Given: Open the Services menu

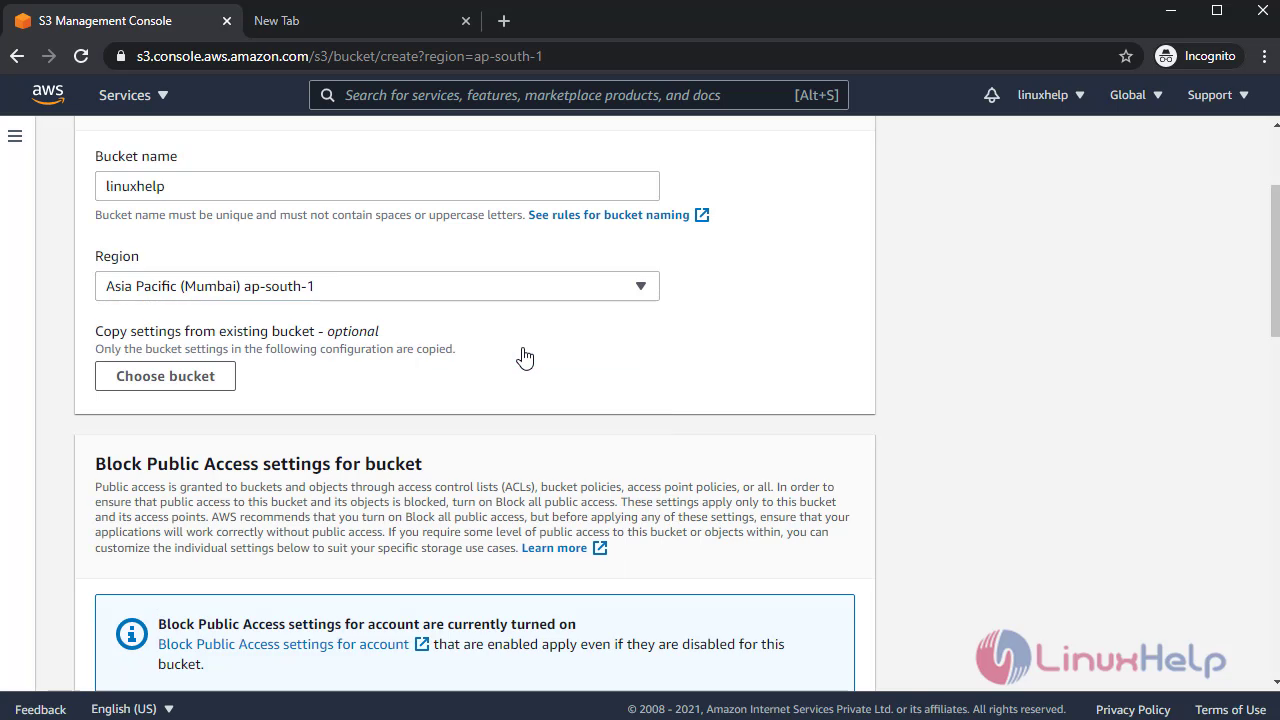Looking at the screenshot, I should pos(134,95).
